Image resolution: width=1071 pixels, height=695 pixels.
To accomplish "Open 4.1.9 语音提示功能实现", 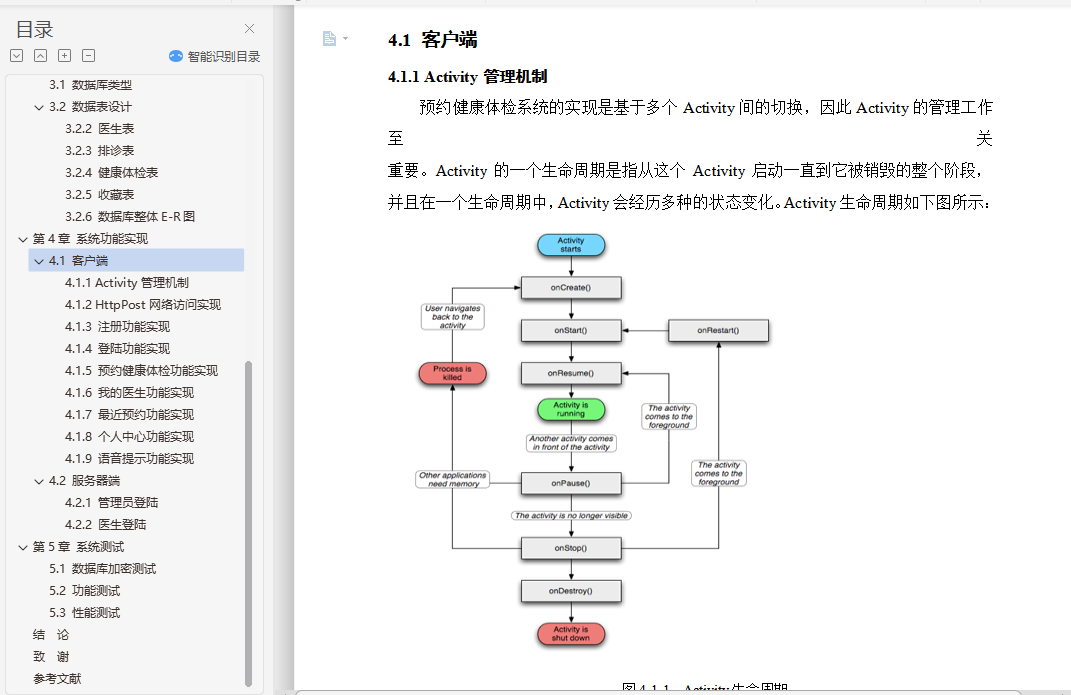I will tap(129, 459).
